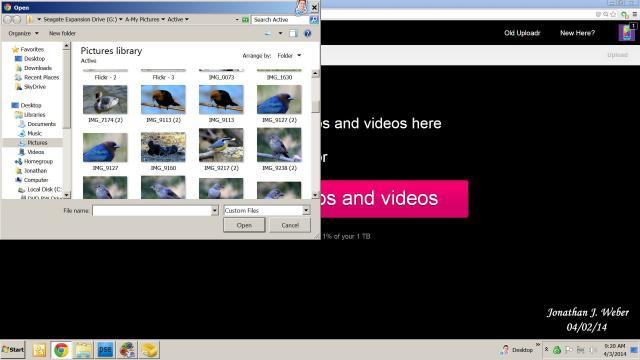Image resolution: width=640 pixels, height=360 pixels.
Task: Click the search magnifier in Search Active box
Action: (x=314, y=20)
